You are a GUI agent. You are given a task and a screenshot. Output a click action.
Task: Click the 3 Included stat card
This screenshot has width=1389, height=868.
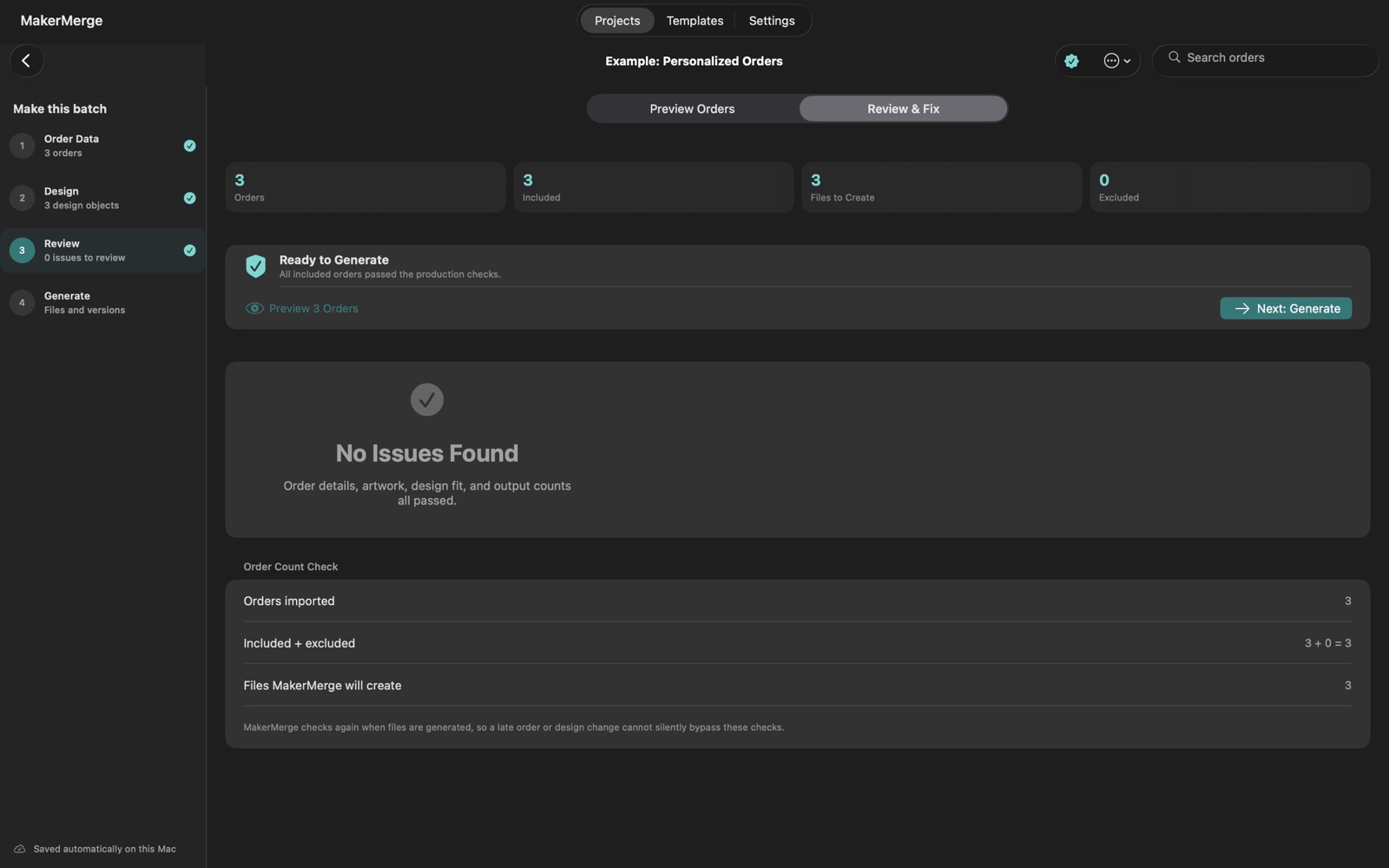tap(654, 187)
